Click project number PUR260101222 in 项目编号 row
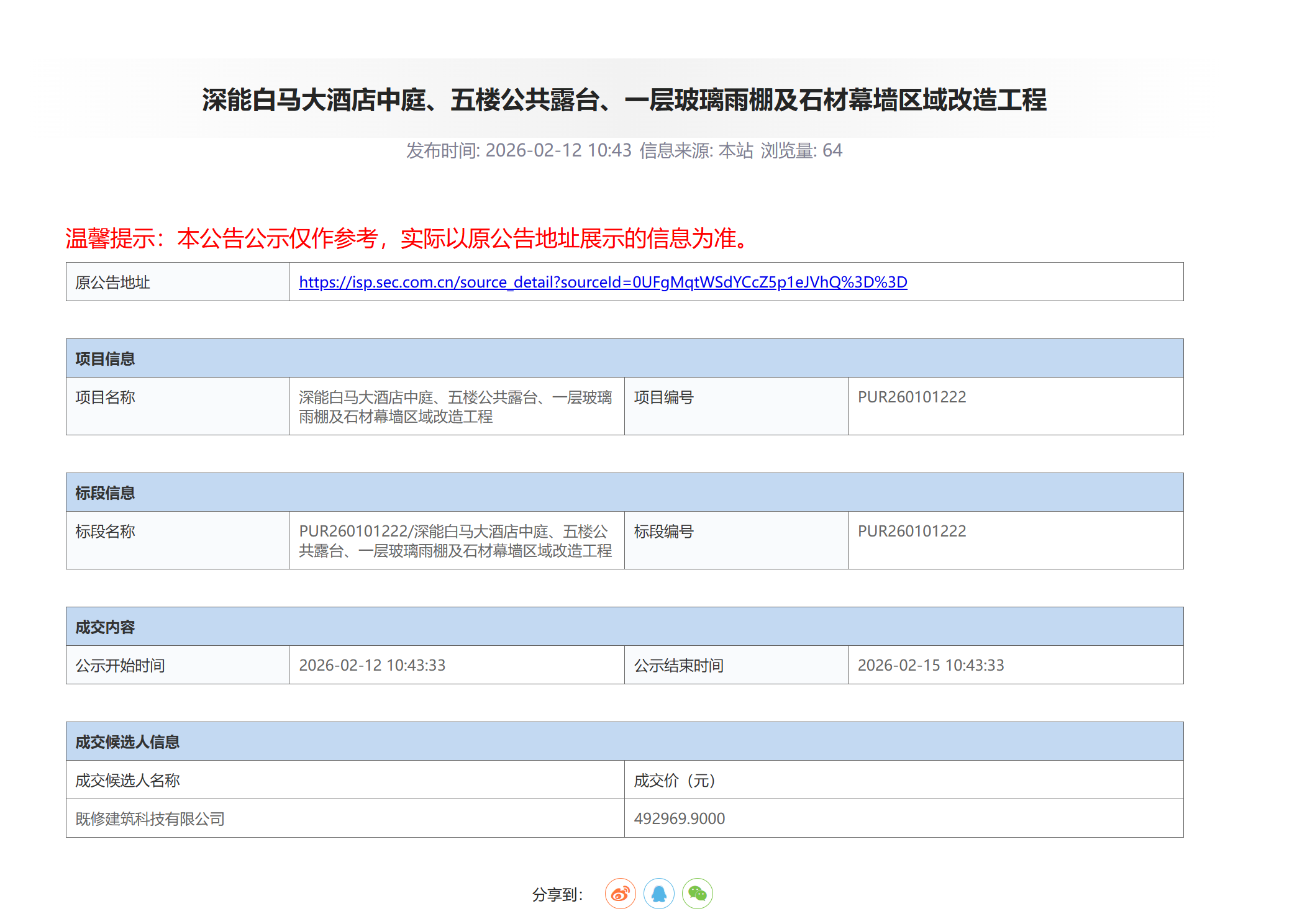1297x924 pixels. click(x=911, y=397)
